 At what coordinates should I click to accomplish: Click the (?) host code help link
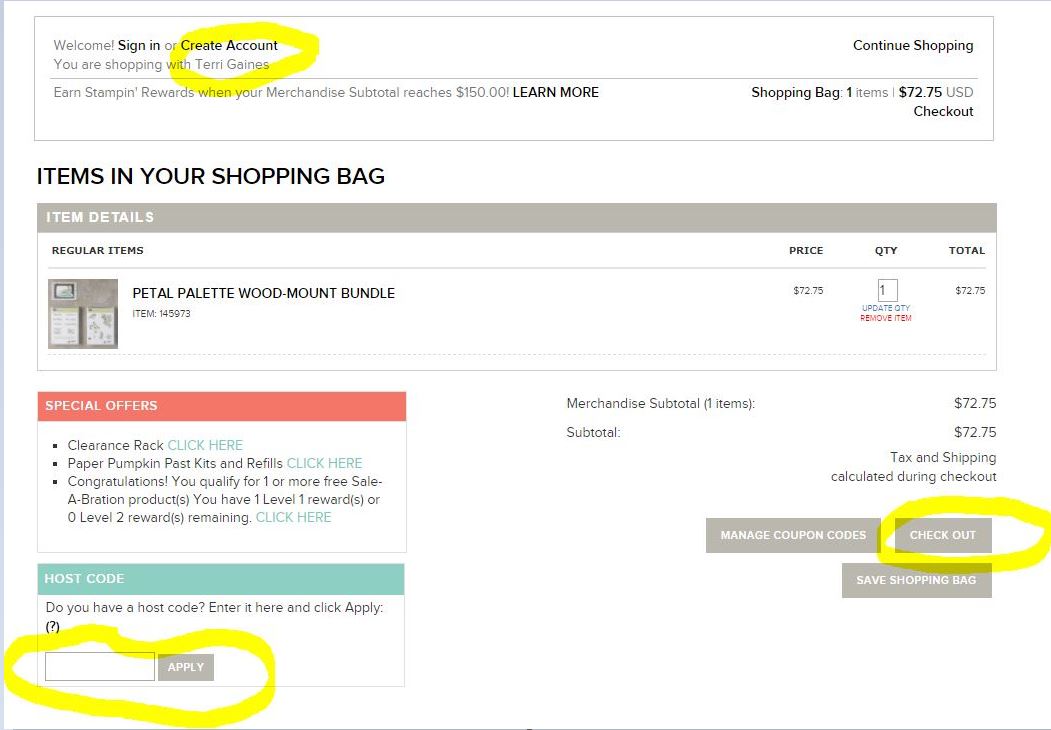[53, 626]
